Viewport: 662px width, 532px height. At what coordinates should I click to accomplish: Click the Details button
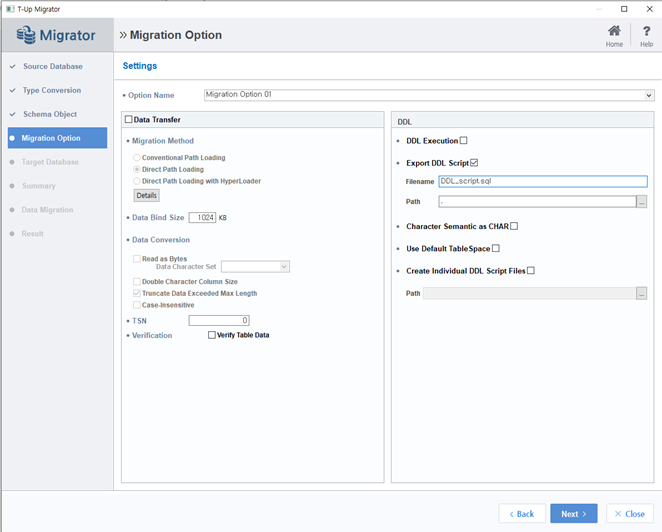pyautogui.click(x=147, y=195)
